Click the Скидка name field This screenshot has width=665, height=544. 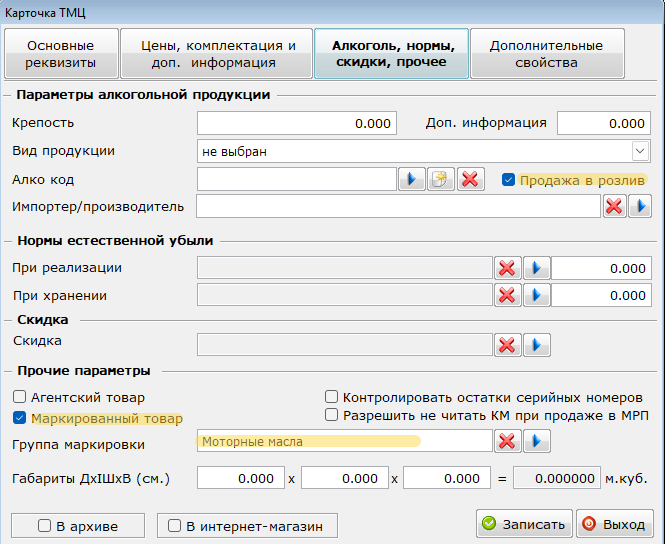pyautogui.click(x=345, y=345)
